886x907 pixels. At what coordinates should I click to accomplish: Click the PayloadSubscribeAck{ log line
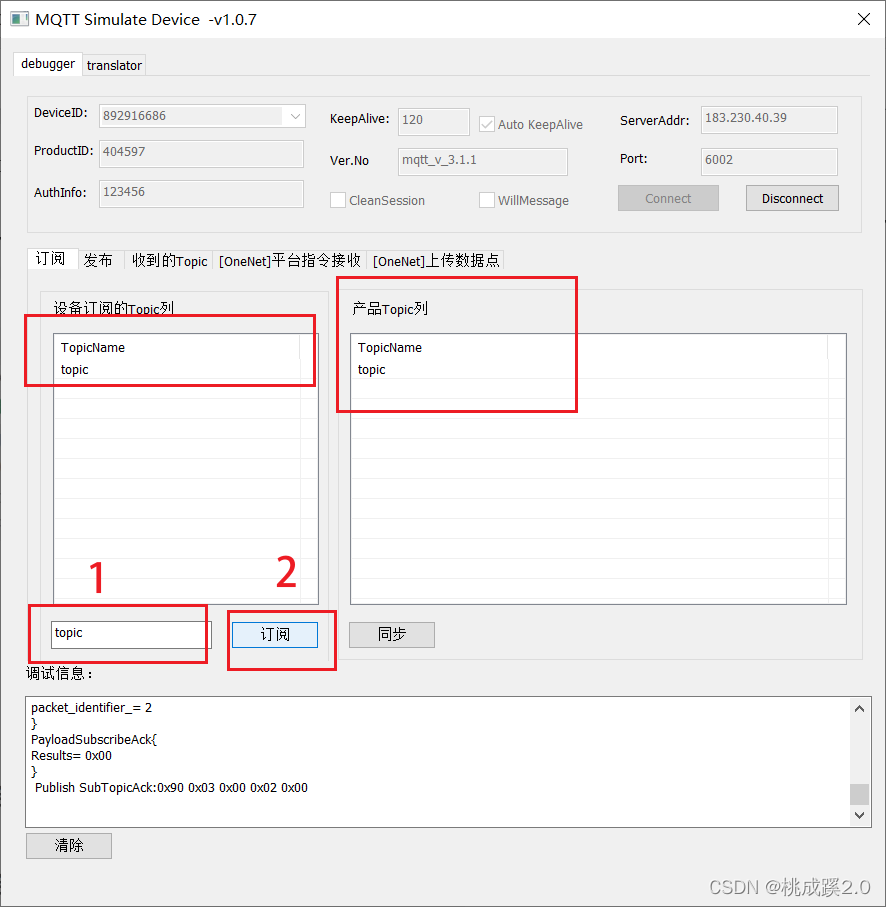[x=94, y=740]
